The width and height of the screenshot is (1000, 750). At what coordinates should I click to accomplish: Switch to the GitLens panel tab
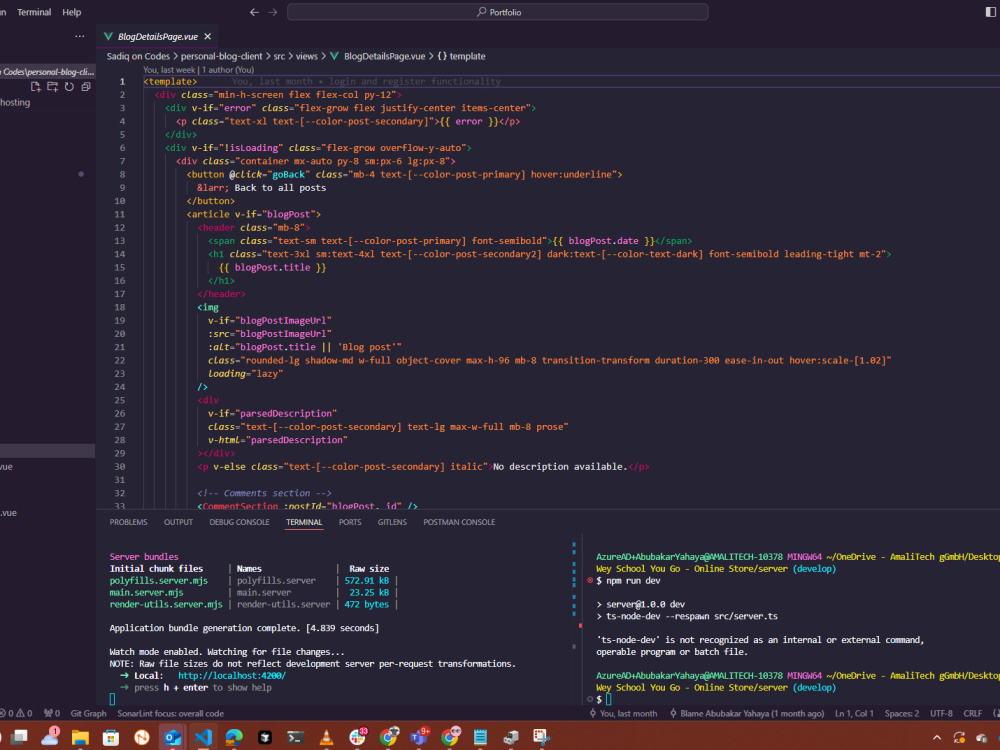(392, 522)
